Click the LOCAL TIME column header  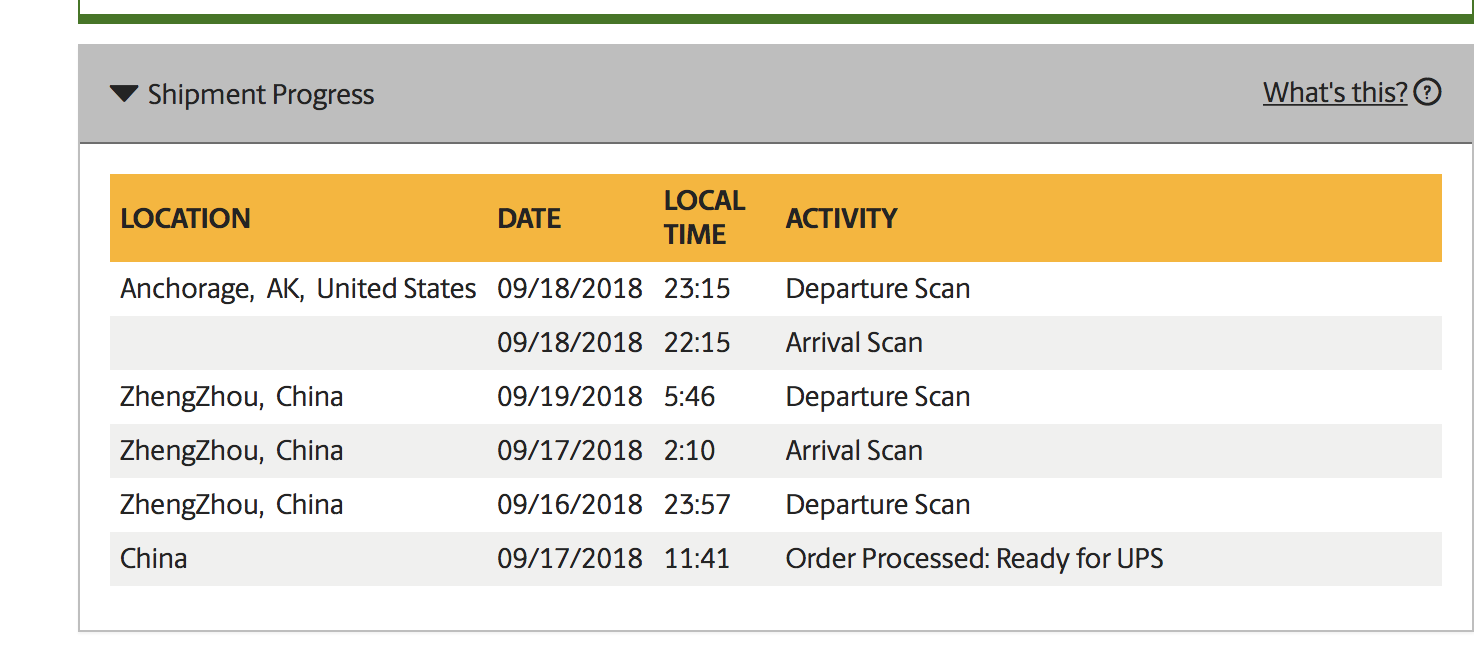(704, 217)
